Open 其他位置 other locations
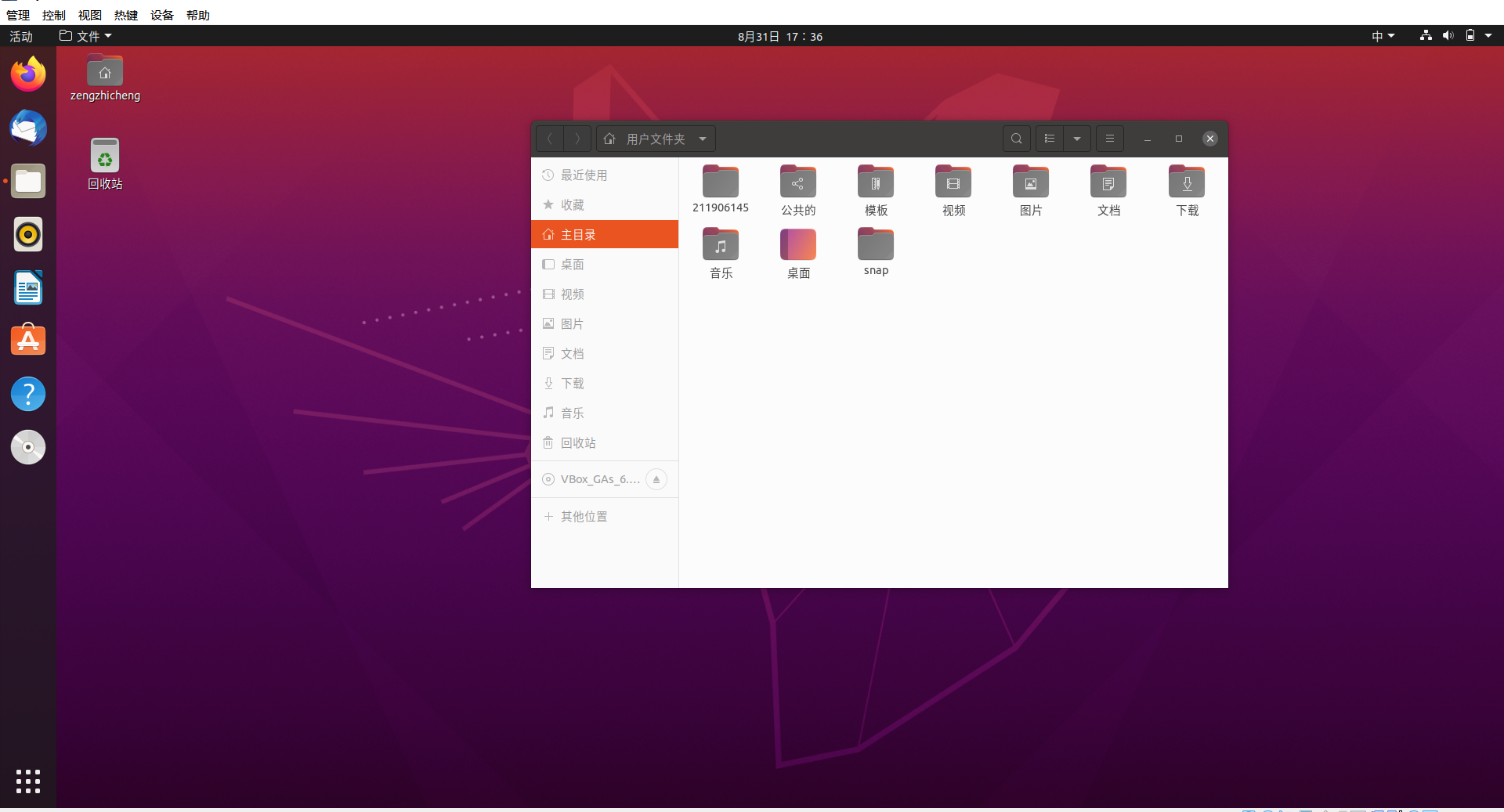 click(605, 517)
